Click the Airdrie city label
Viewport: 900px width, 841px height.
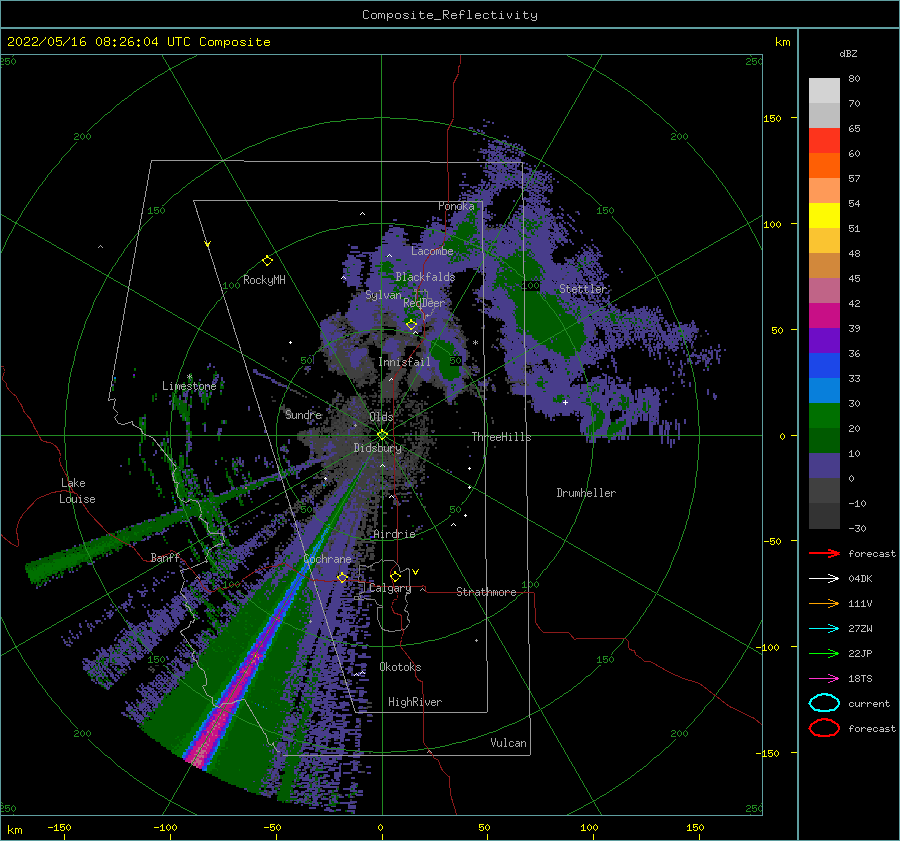pos(394,534)
